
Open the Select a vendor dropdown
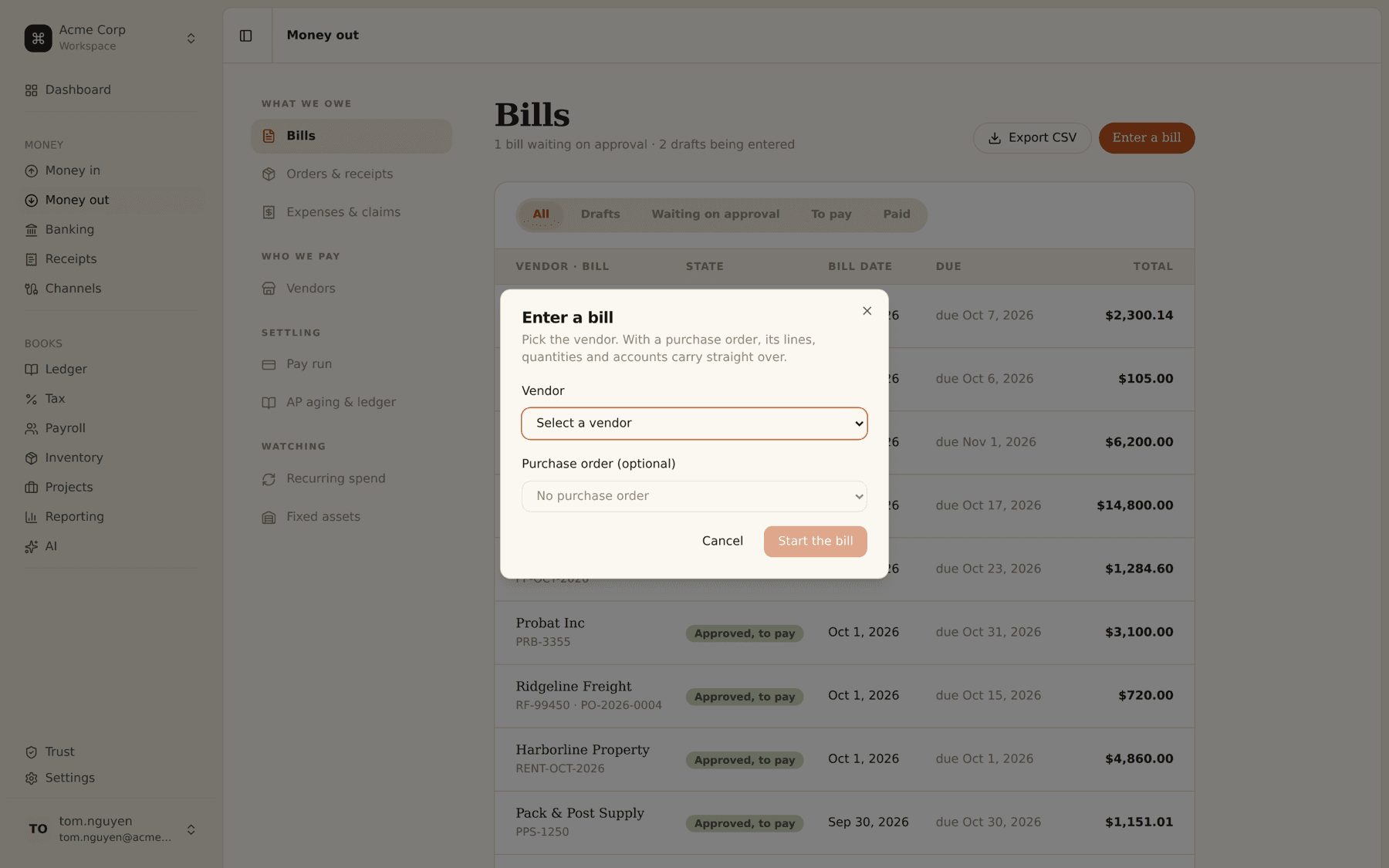click(694, 424)
